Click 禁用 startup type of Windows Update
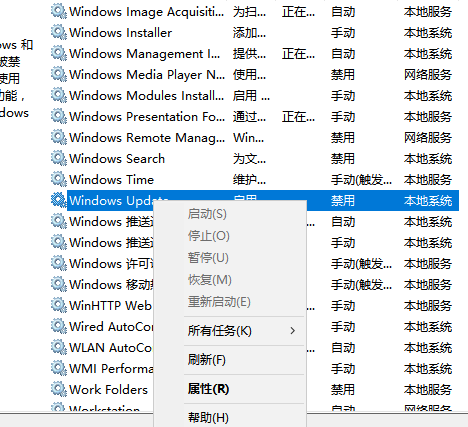Image resolution: width=468 pixels, height=427 pixels. pos(343,201)
